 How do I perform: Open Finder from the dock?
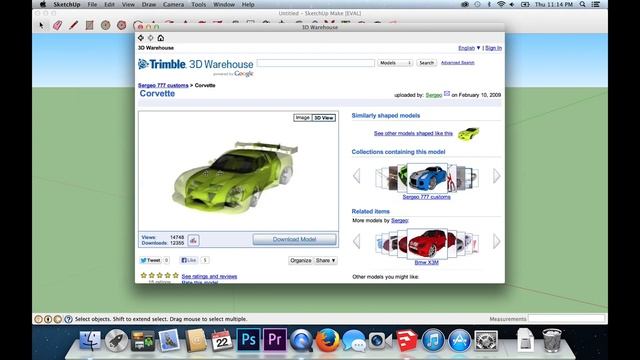[90, 340]
